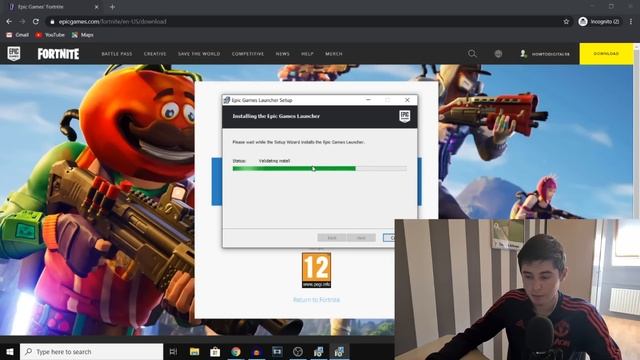Click the screen recorder taskbar icon
The height and width of the screenshot is (360, 640).
tap(277, 351)
